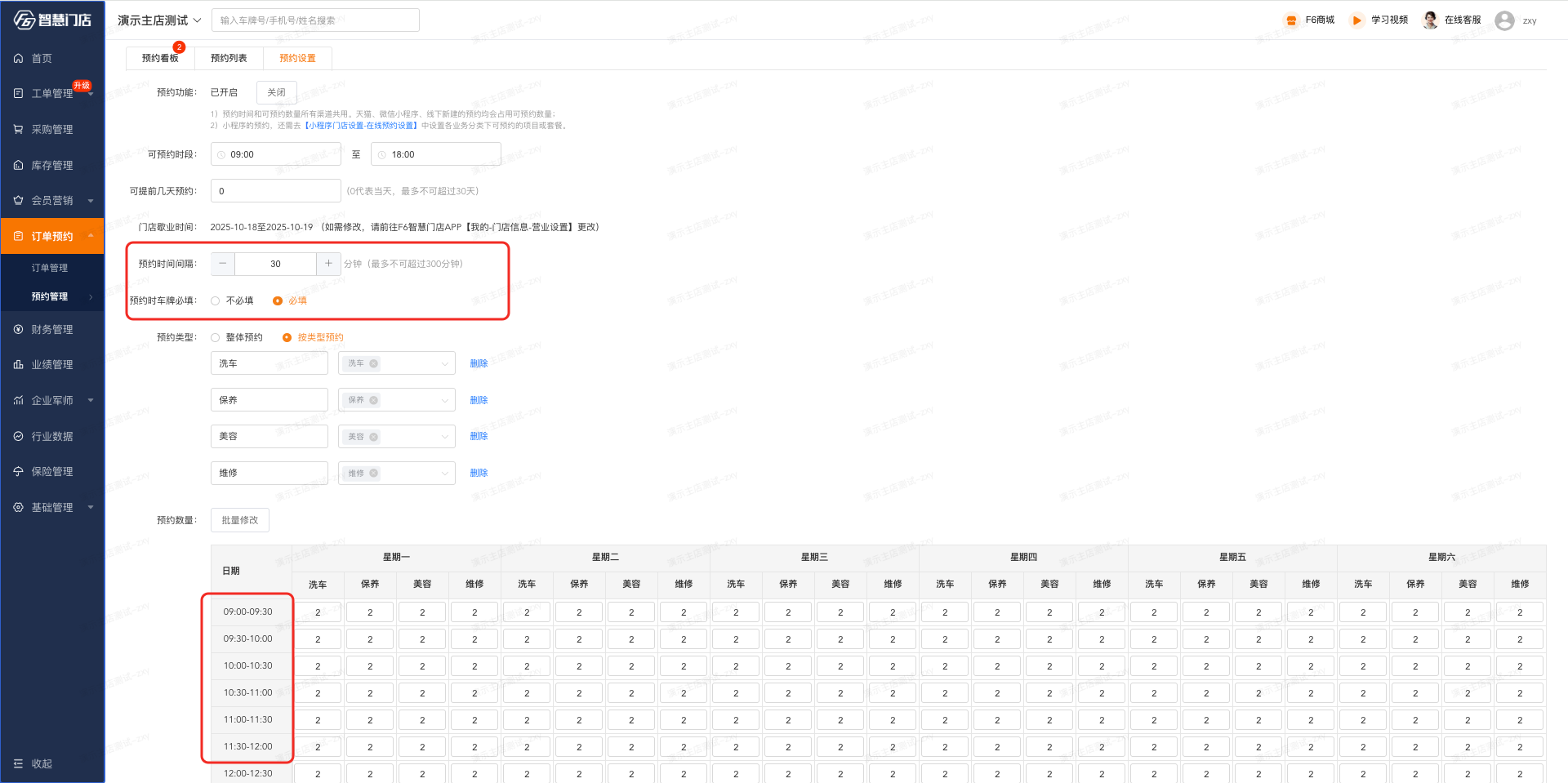1568x783 pixels.
Task: Click the zxy user profile avatar
Action: pyautogui.click(x=1504, y=20)
